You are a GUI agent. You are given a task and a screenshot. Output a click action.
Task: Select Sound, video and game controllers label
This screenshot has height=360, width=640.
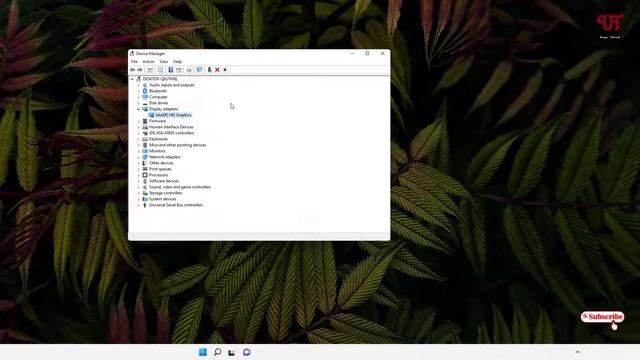point(180,187)
